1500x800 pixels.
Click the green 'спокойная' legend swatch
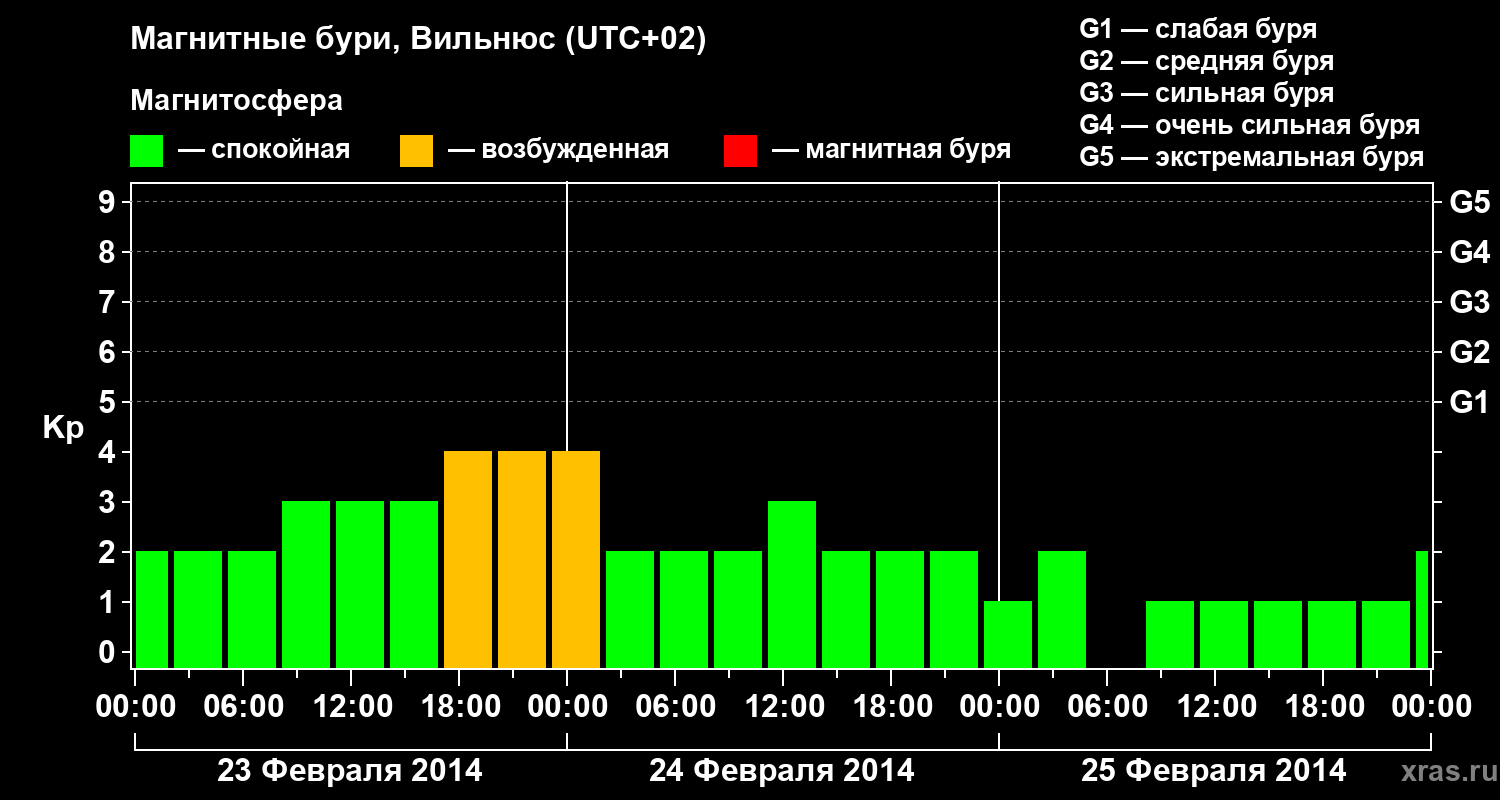coord(146,151)
